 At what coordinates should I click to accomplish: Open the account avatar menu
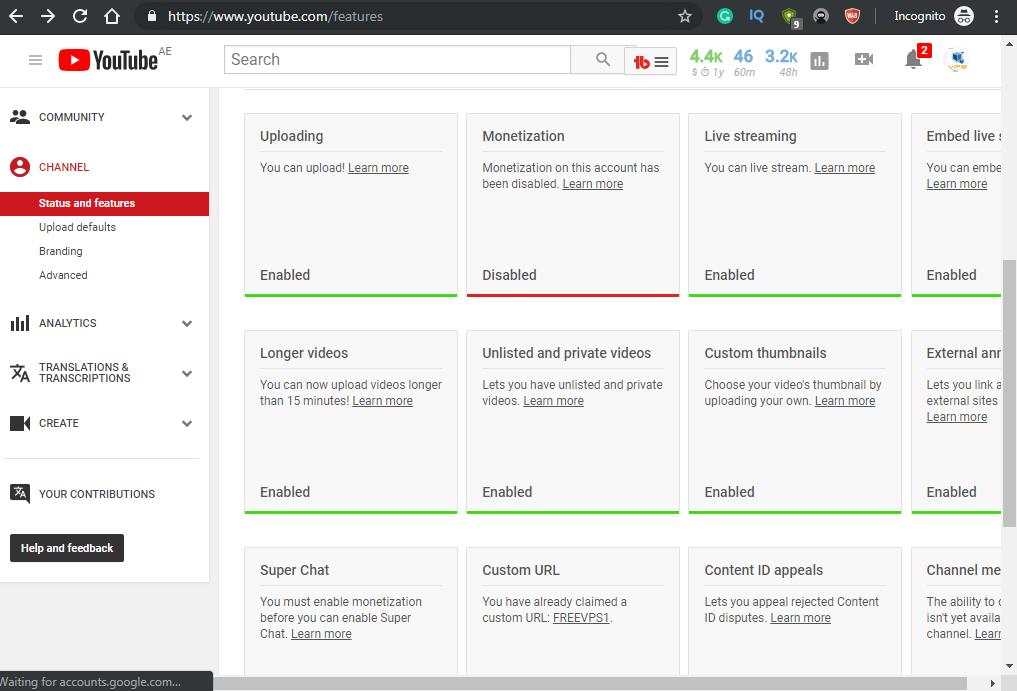957,60
